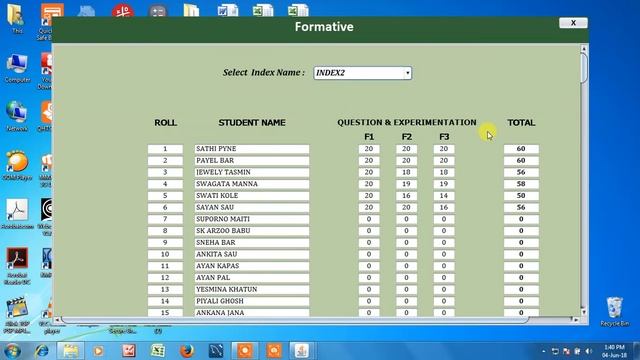Select PIYALI GHOSH name field

pyautogui.click(x=252, y=301)
